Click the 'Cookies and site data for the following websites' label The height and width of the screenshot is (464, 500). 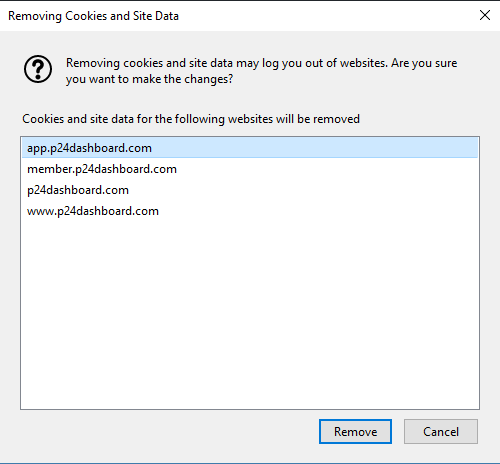pyautogui.click(x=191, y=119)
